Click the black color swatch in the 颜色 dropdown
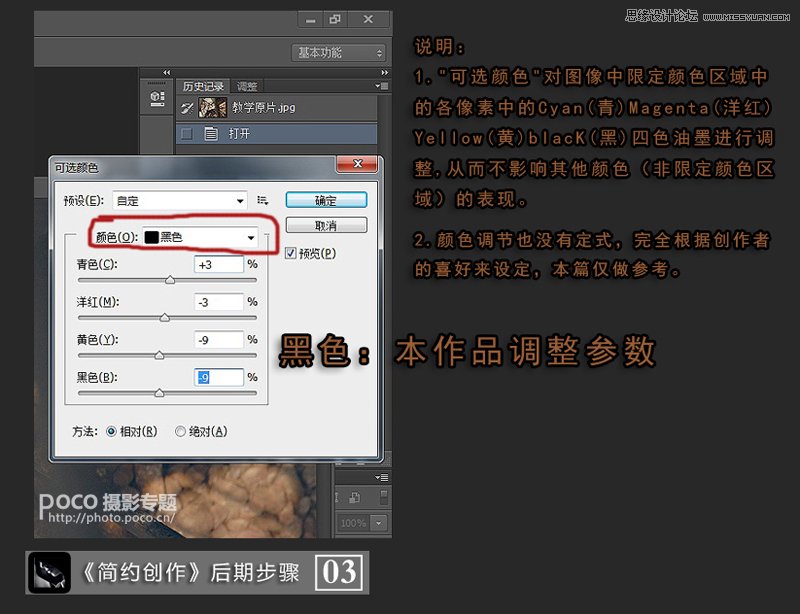The width and height of the screenshot is (800, 614). 151,237
